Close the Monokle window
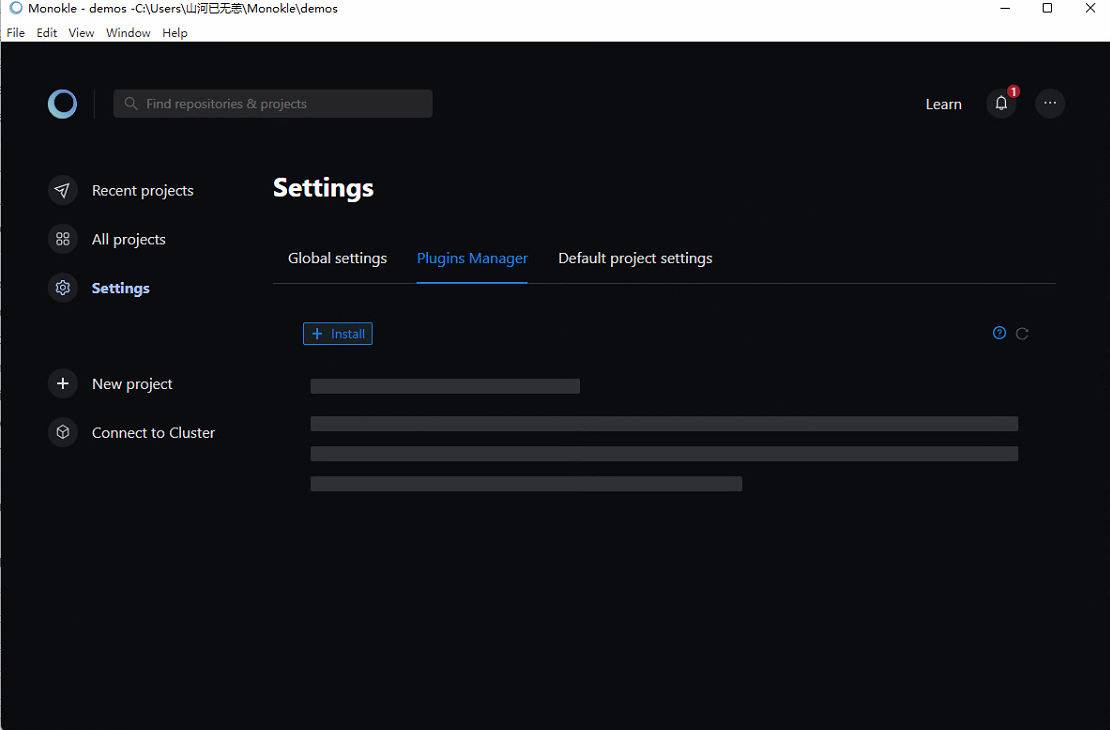This screenshot has width=1110, height=730. [x=1090, y=8]
